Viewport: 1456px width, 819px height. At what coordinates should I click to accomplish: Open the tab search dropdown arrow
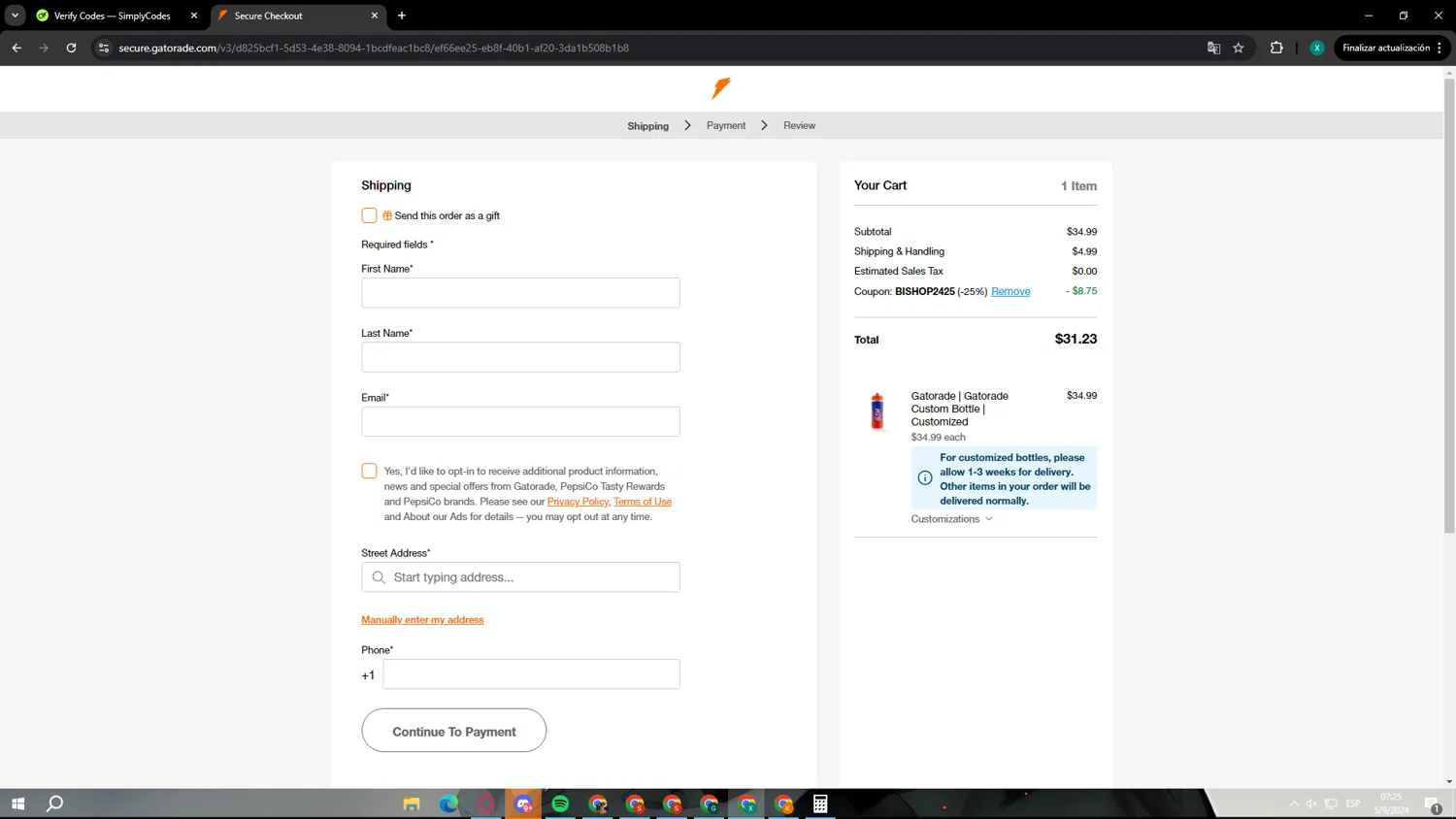pyautogui.click(x=15, y=16)
